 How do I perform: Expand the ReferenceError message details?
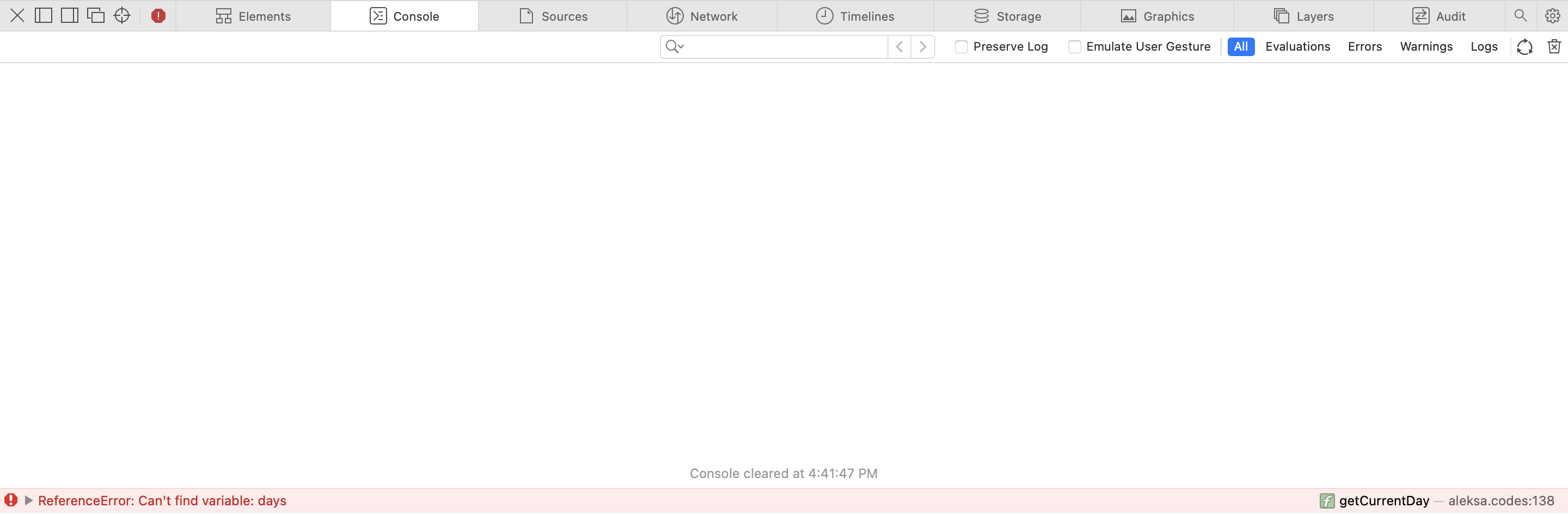(x=27, y=500)
